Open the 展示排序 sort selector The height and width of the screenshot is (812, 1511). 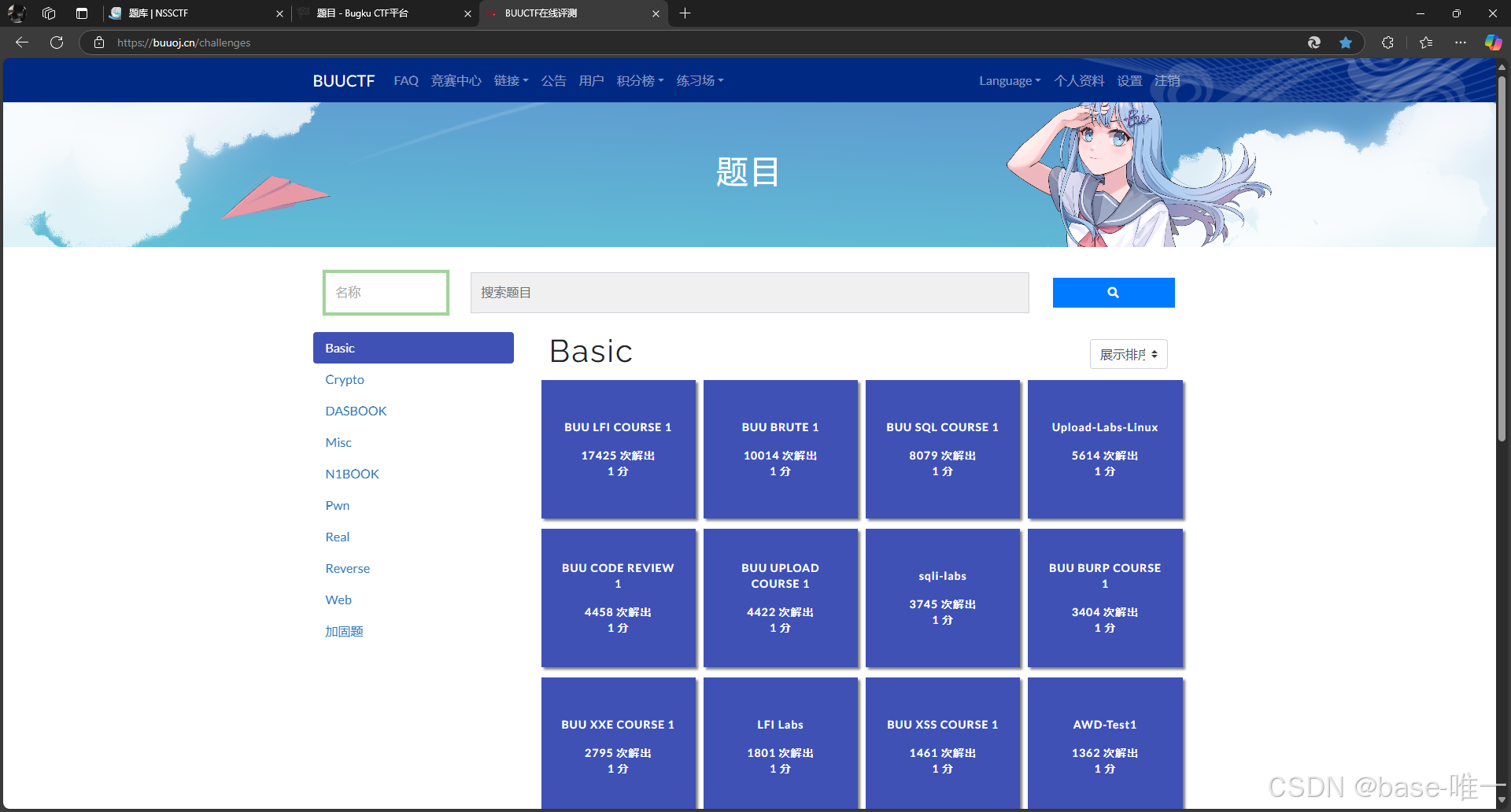(x=1128, y=354)
